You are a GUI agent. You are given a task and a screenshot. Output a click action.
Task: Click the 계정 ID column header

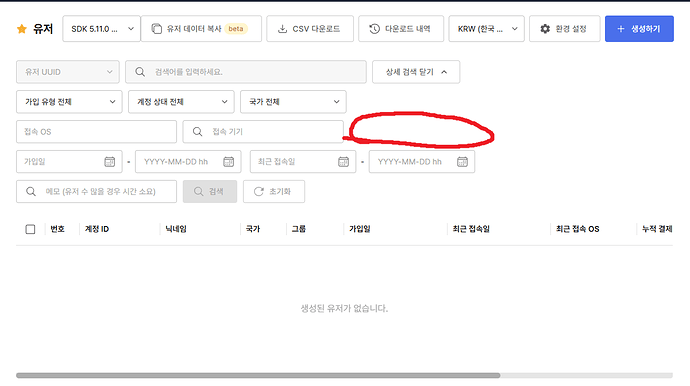point(97,229)
